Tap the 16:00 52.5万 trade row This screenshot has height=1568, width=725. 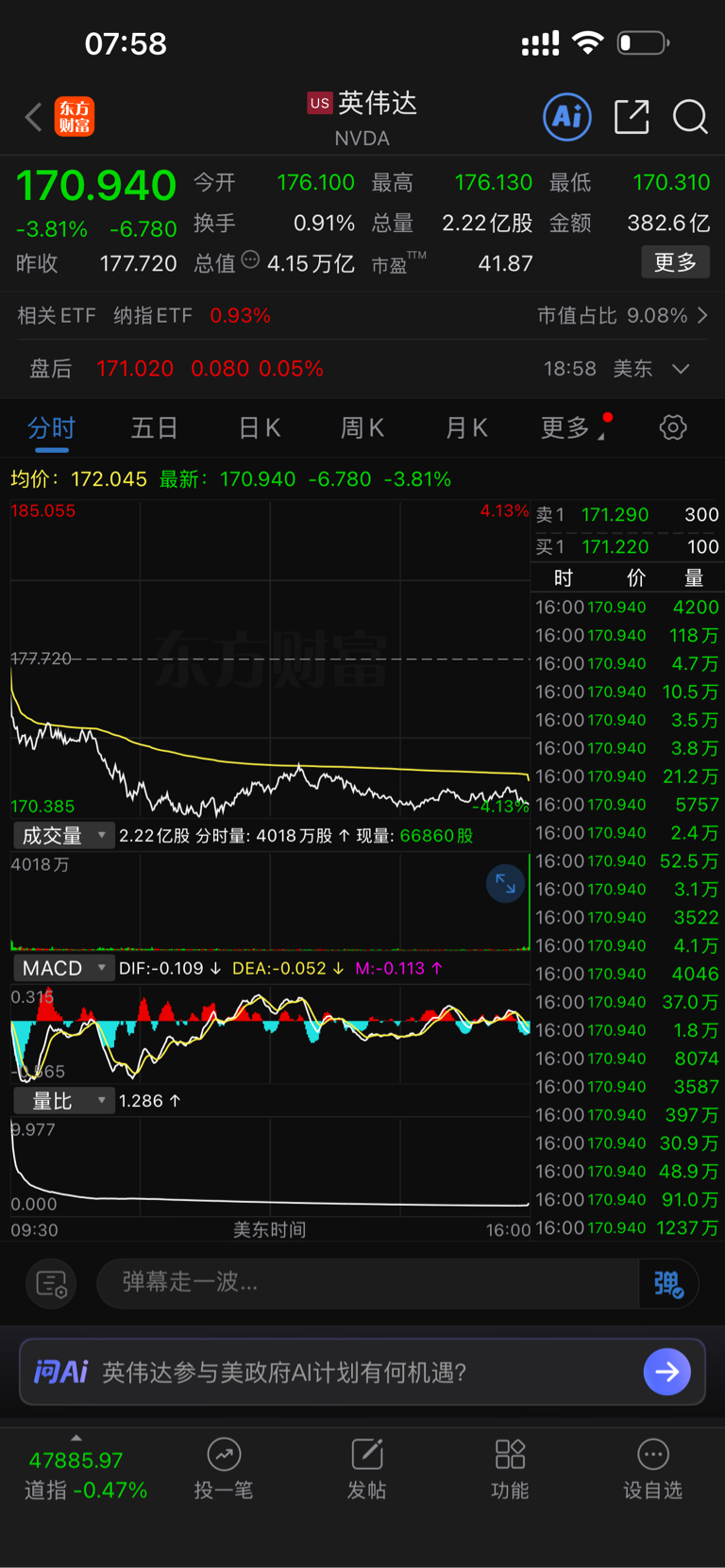[627, 861]
